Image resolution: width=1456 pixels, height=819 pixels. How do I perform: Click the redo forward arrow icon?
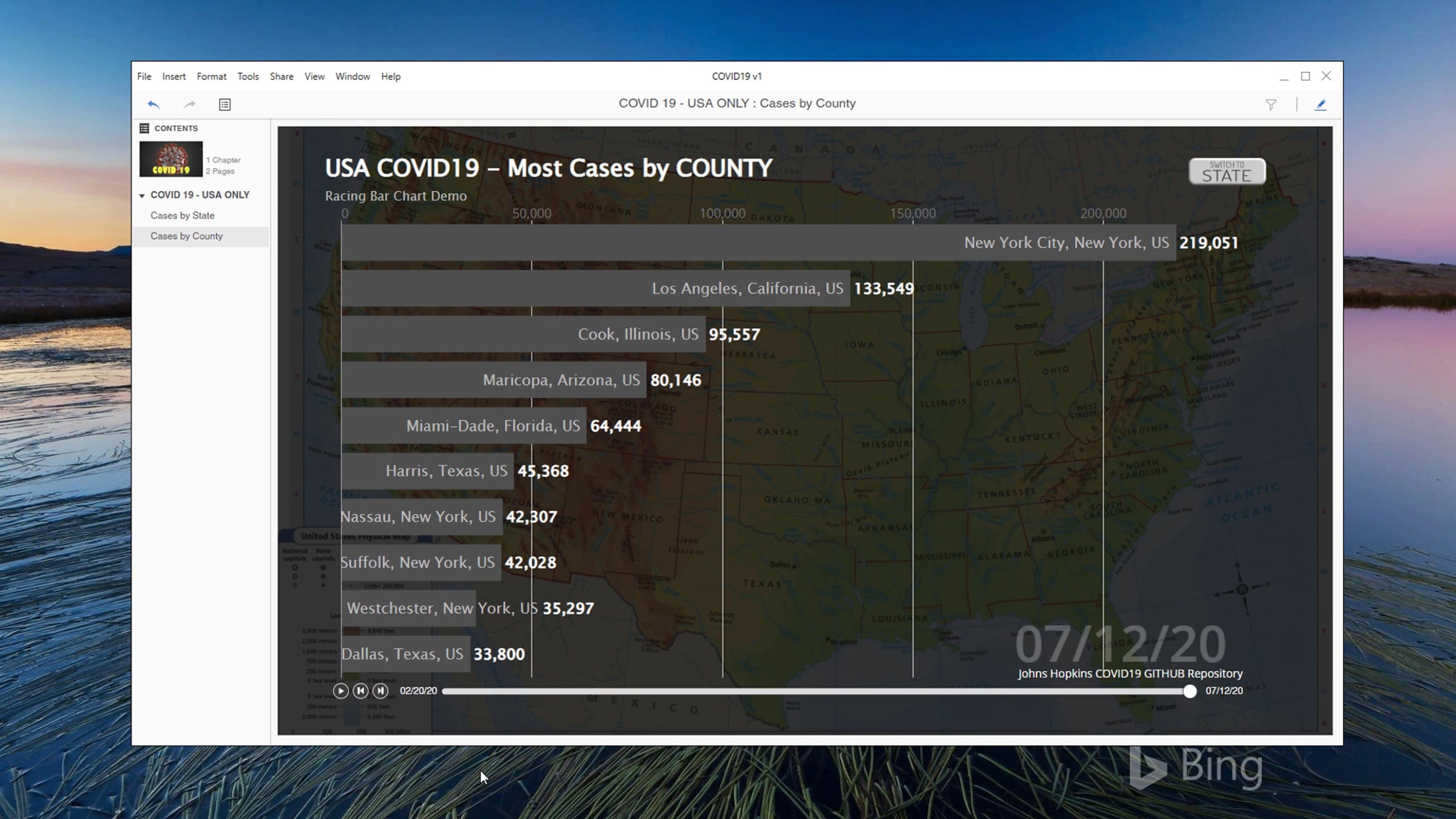189,104
